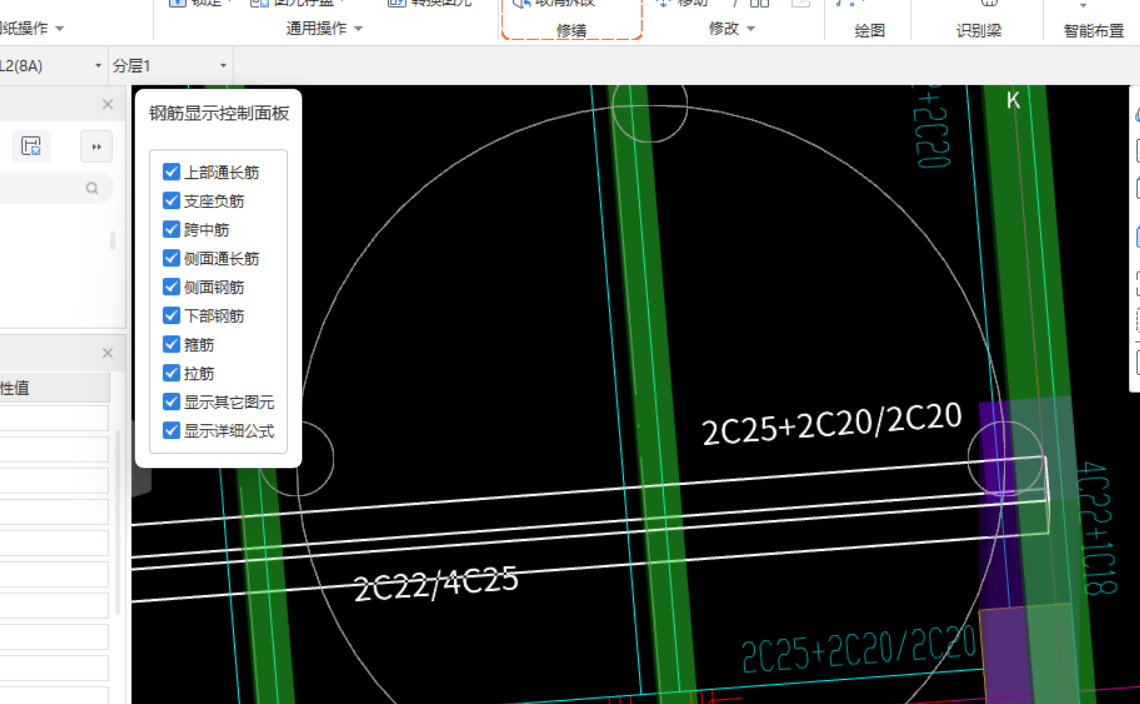Disable 下部钢筋 display

pos(172,316)
